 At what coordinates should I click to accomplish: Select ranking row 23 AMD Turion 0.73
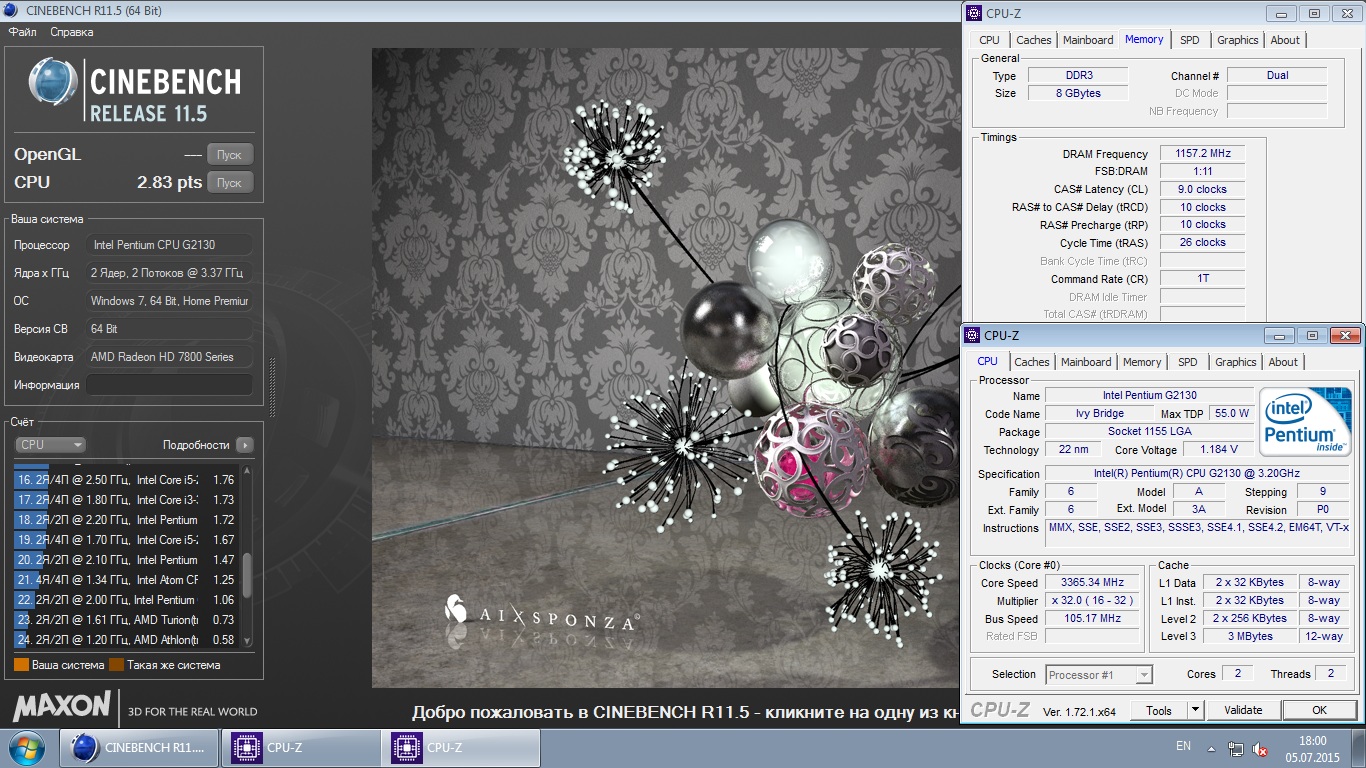tap(125, 620)
